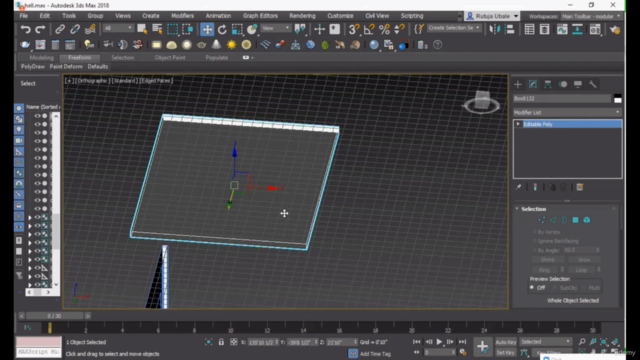The image size is (640, 360).
Task: Open the Hierarchy command panel tab
Action: [548, 84]
